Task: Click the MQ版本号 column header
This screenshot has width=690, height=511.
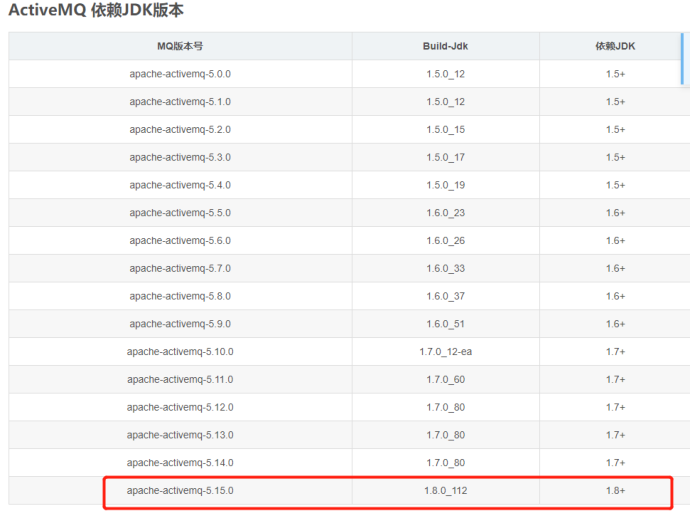Action: tap(180, 46)
